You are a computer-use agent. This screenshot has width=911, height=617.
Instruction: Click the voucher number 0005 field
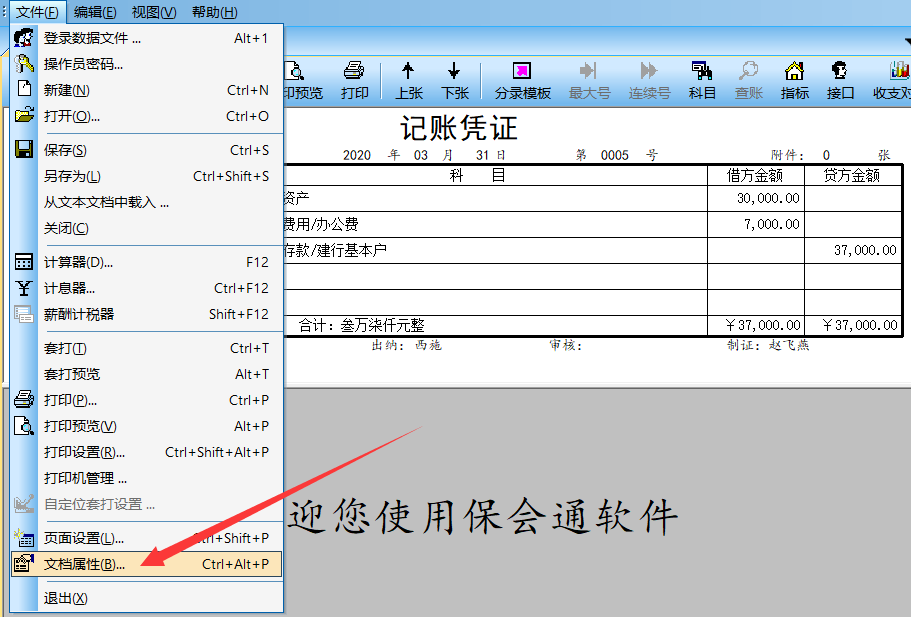click(614, 155)
